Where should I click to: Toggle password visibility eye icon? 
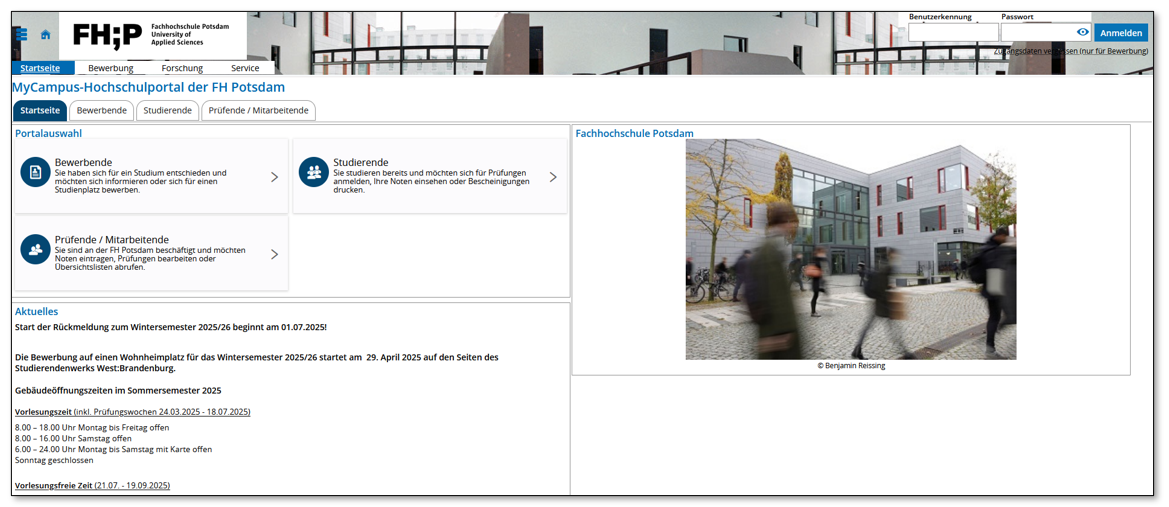1082,32
